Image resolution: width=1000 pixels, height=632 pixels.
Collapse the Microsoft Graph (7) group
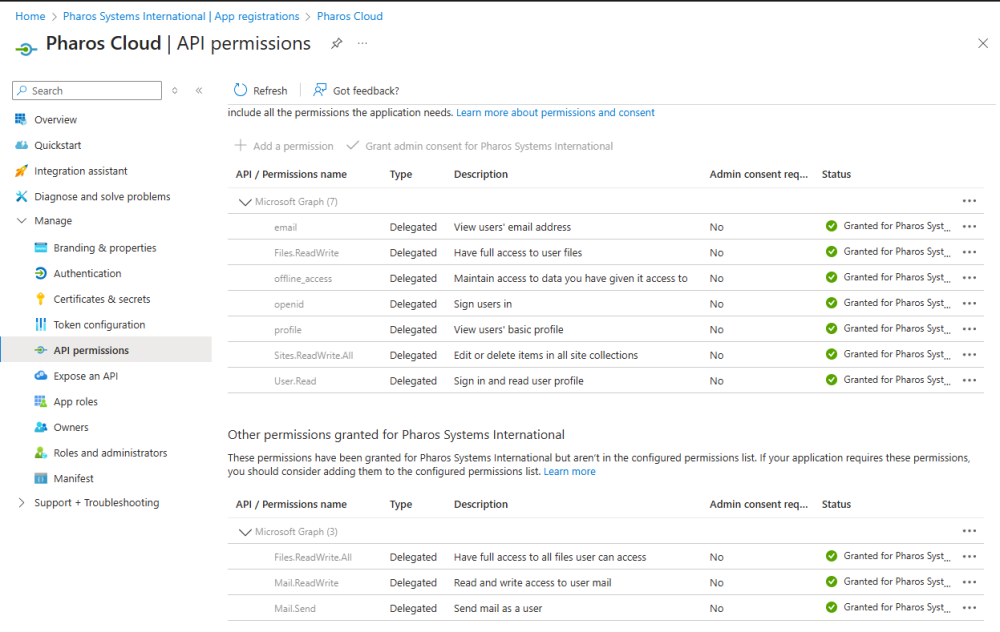244,202
